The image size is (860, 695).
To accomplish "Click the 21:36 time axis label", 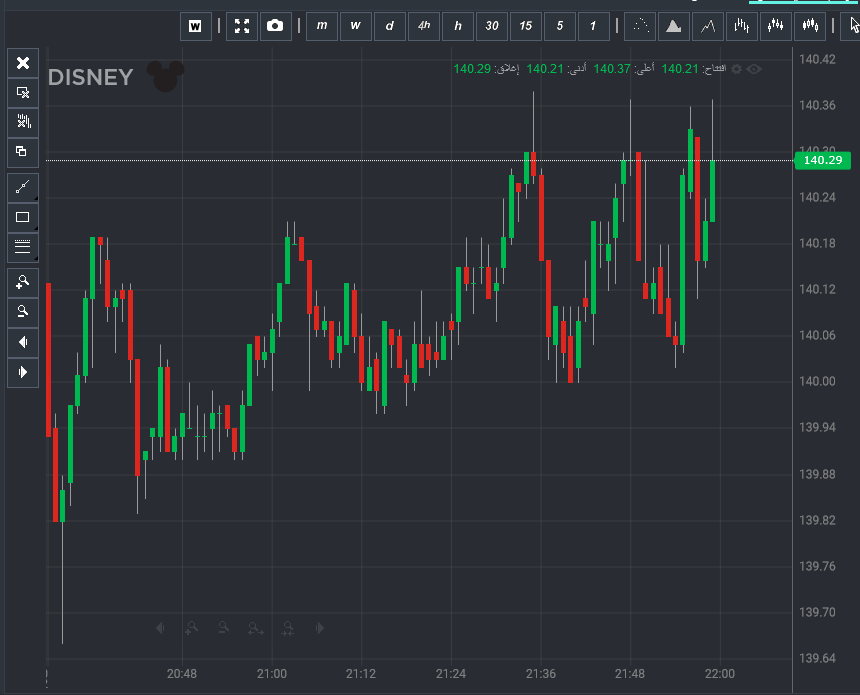I will coord(541,674).
